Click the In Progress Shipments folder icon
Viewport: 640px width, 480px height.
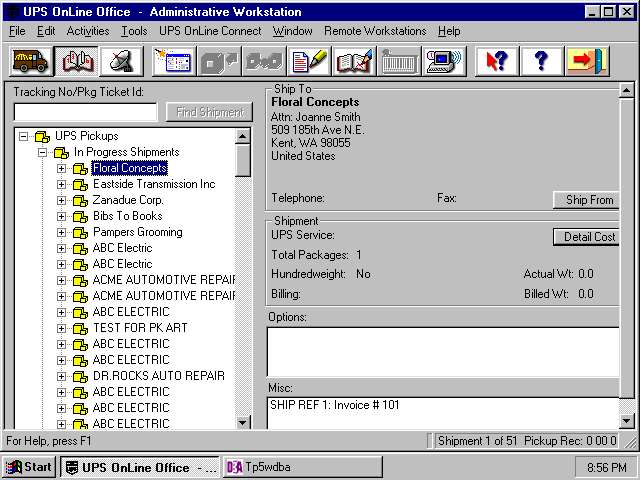[61, 153]
